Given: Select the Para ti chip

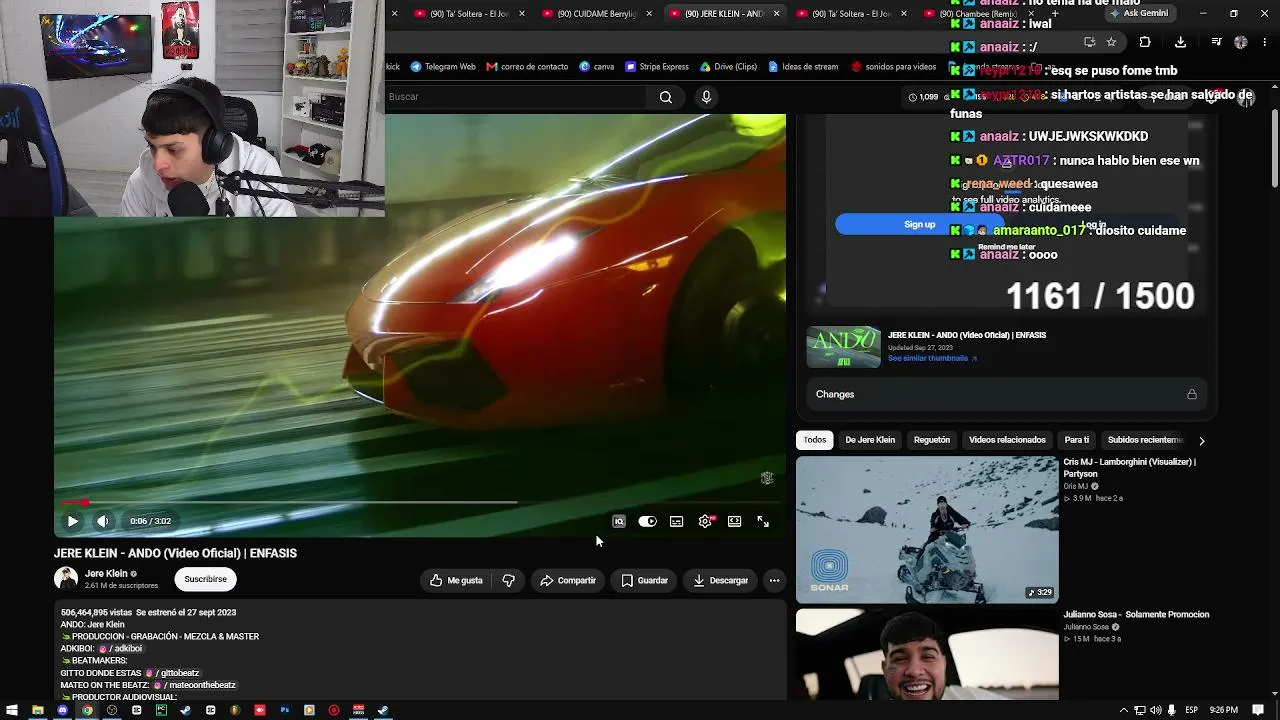Looking at the screenshot, I should (x=1077, y=440).
